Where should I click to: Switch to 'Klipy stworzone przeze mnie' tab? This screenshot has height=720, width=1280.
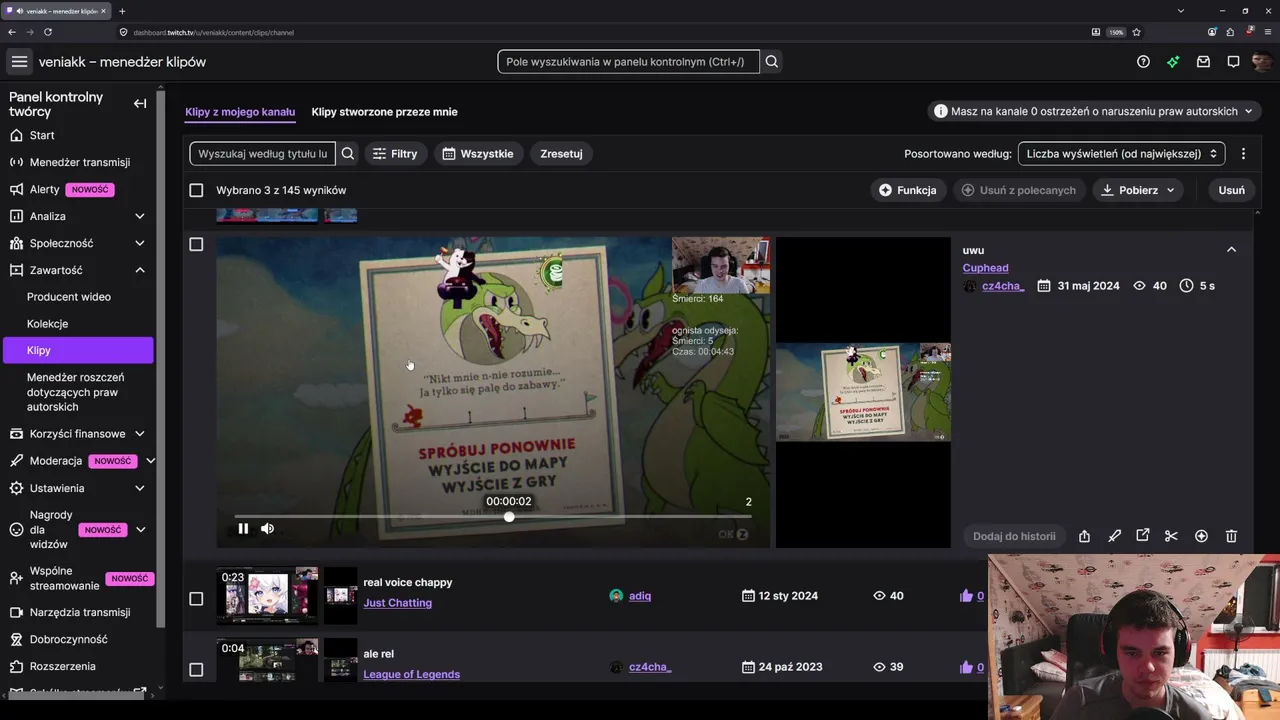tap(384, 112)
